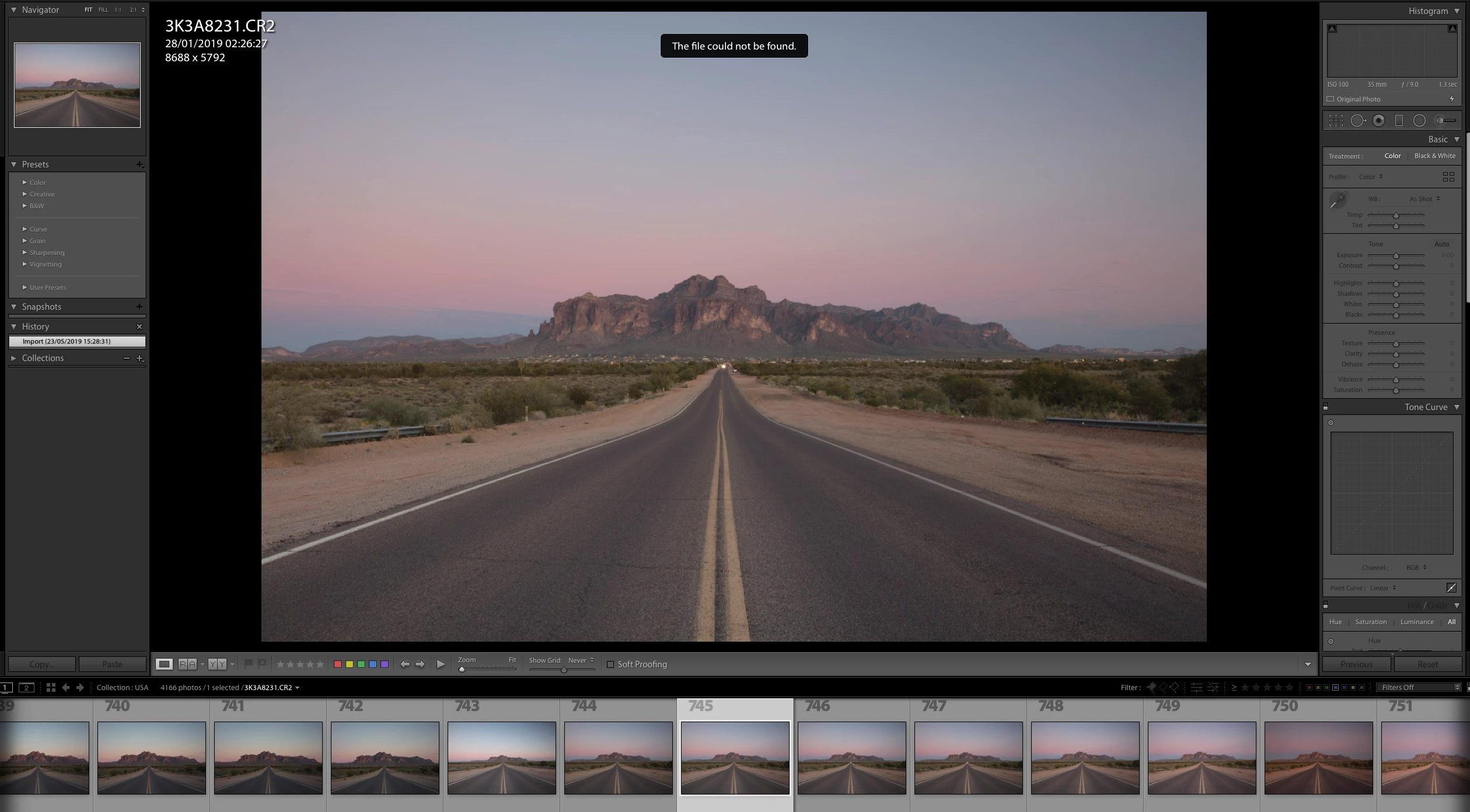Apply the red color label swatch

(x=337, y=664)
